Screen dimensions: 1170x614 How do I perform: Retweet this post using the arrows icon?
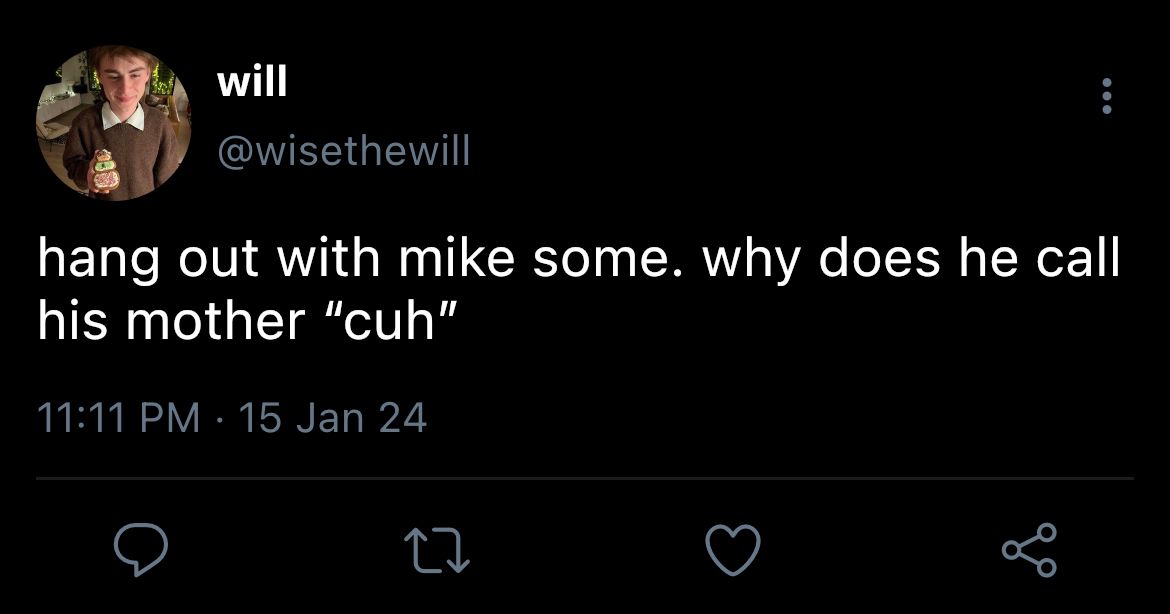437,551
